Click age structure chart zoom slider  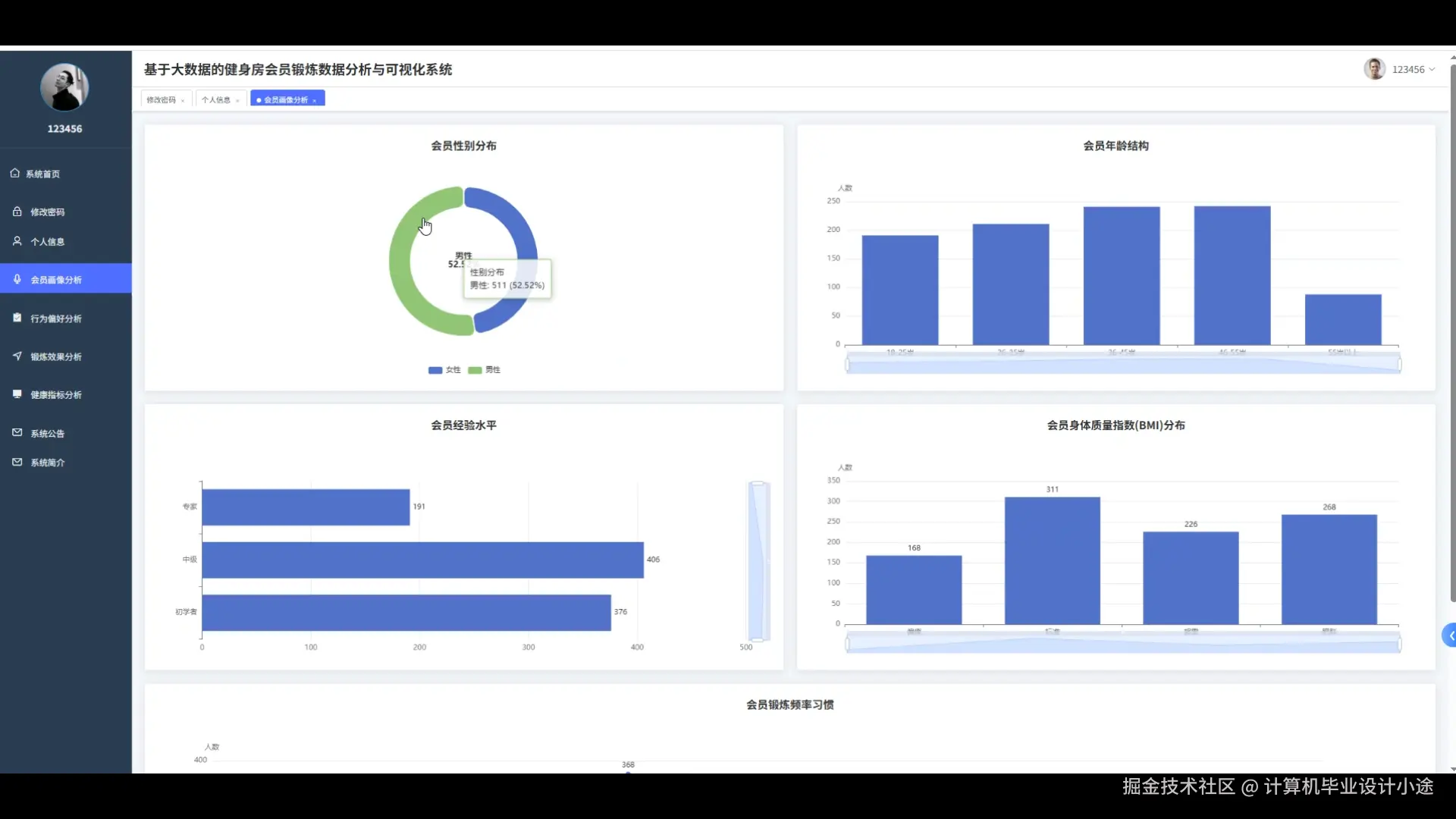1122,366
